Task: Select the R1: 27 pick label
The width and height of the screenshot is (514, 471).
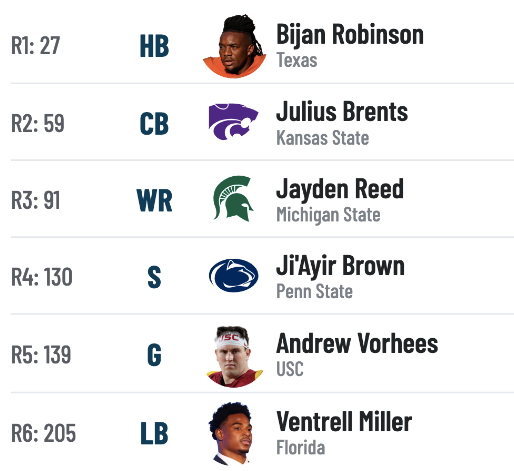Action: pos(36,45)
